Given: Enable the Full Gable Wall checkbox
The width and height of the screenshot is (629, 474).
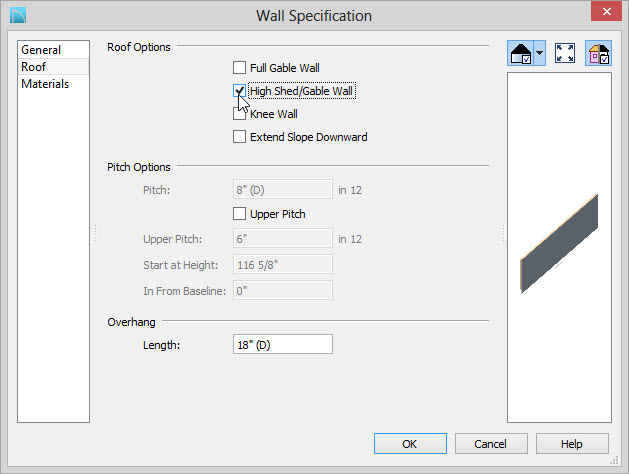Looking at the screenshot, I should tap(239, 67).
